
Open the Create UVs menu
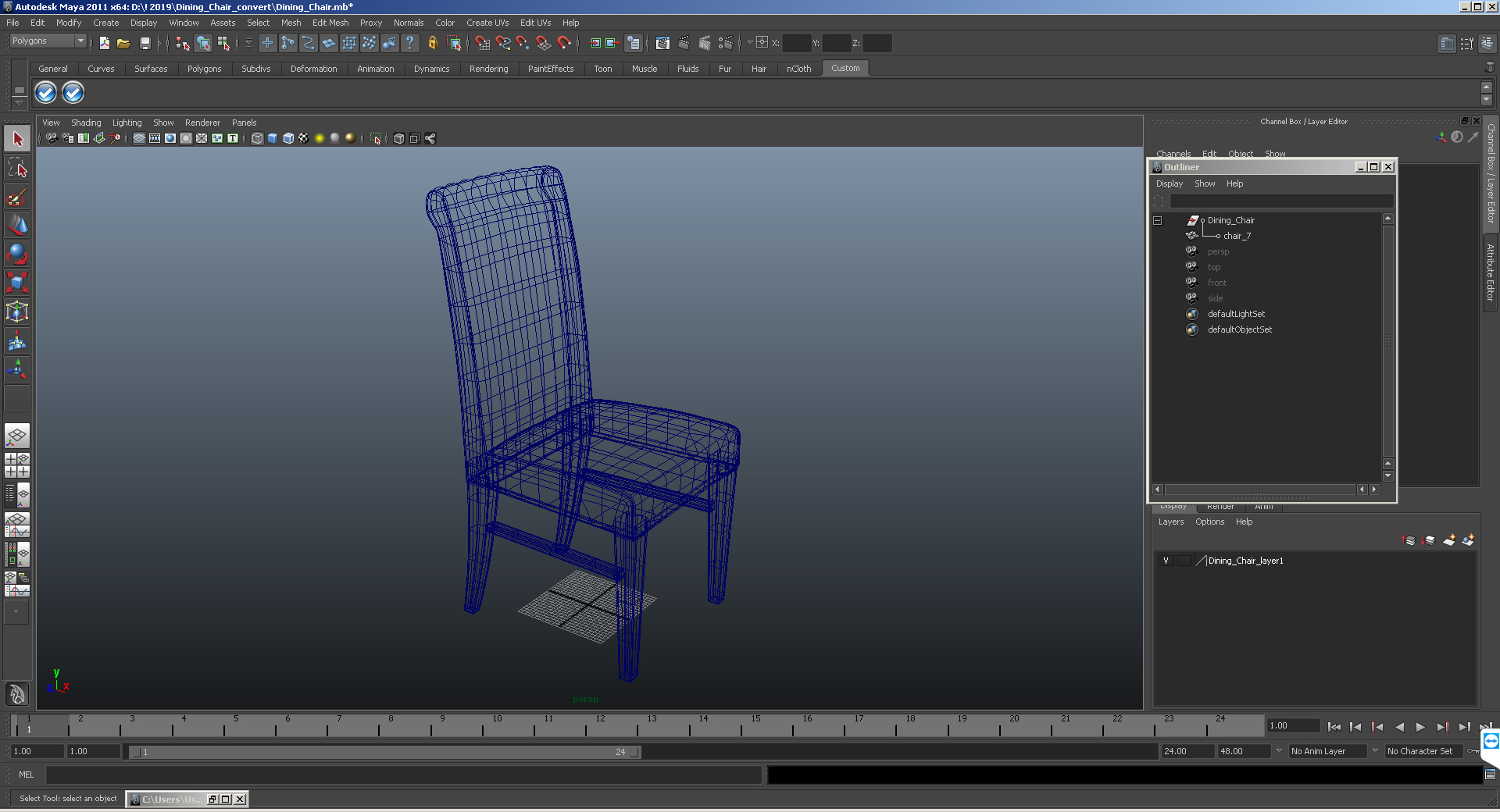click(487, 23)
